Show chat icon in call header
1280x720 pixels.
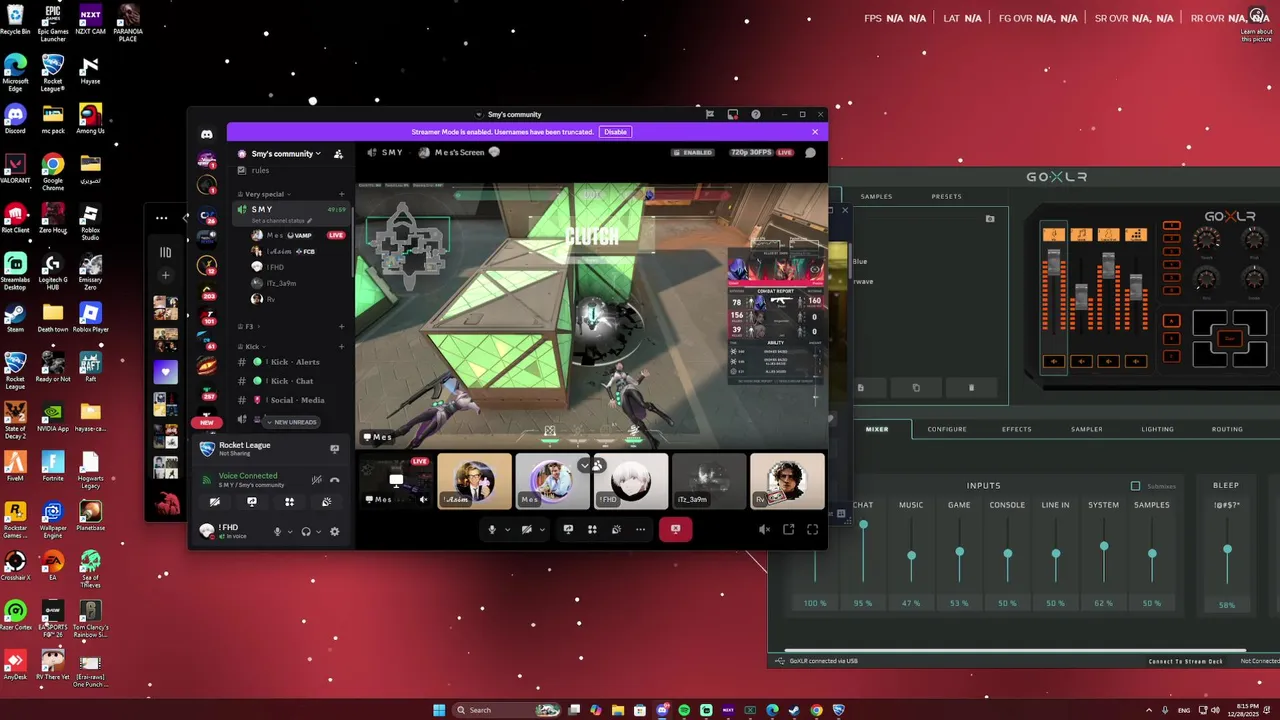point(810,153)
